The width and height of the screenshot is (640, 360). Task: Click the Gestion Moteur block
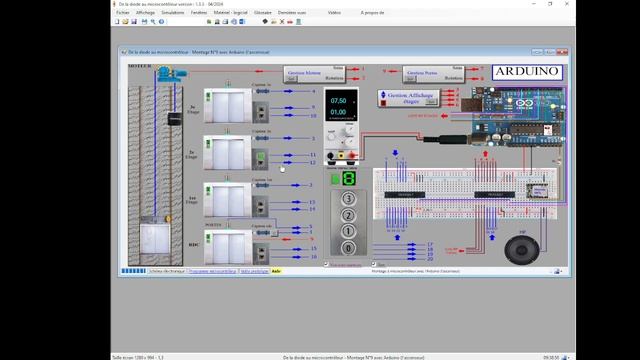click(314, 74)
